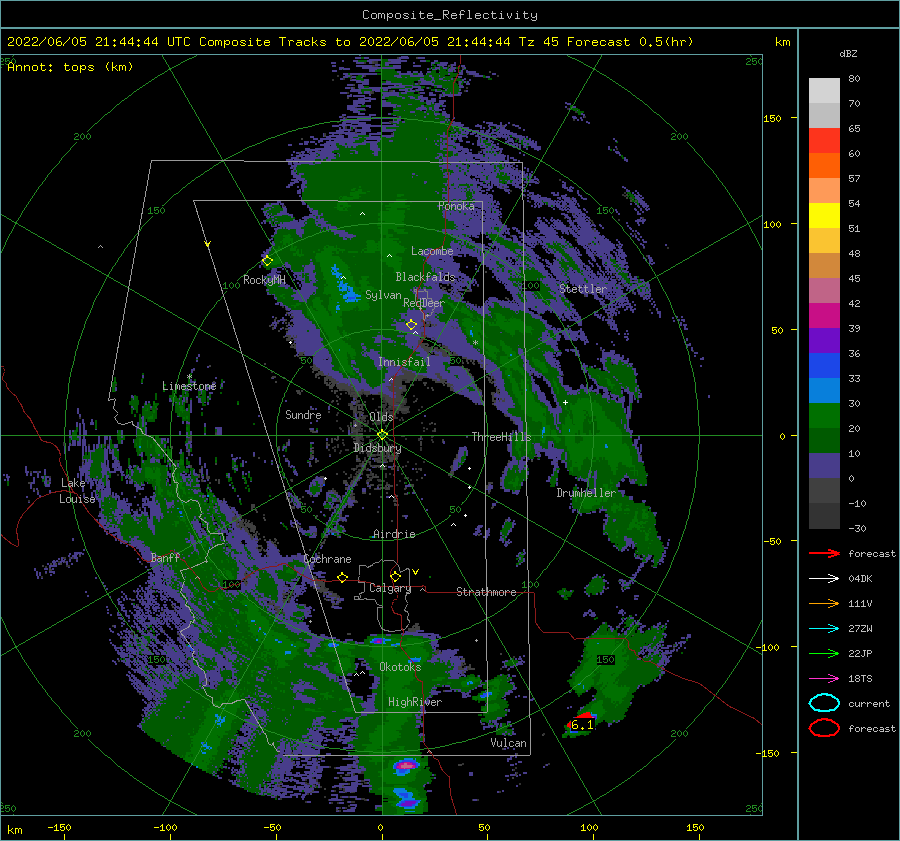
Task: Click the magenta 18TS arrow legend icon
Action: (824, 679)
